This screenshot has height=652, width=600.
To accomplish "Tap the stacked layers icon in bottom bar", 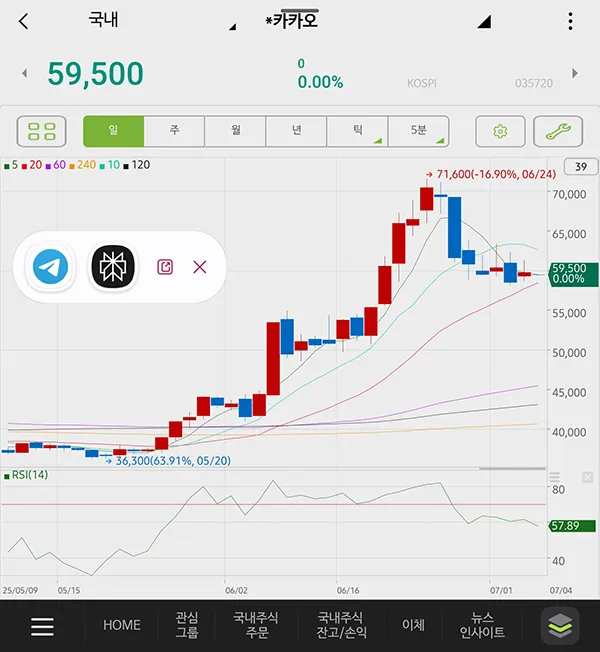I will [560, 625].
